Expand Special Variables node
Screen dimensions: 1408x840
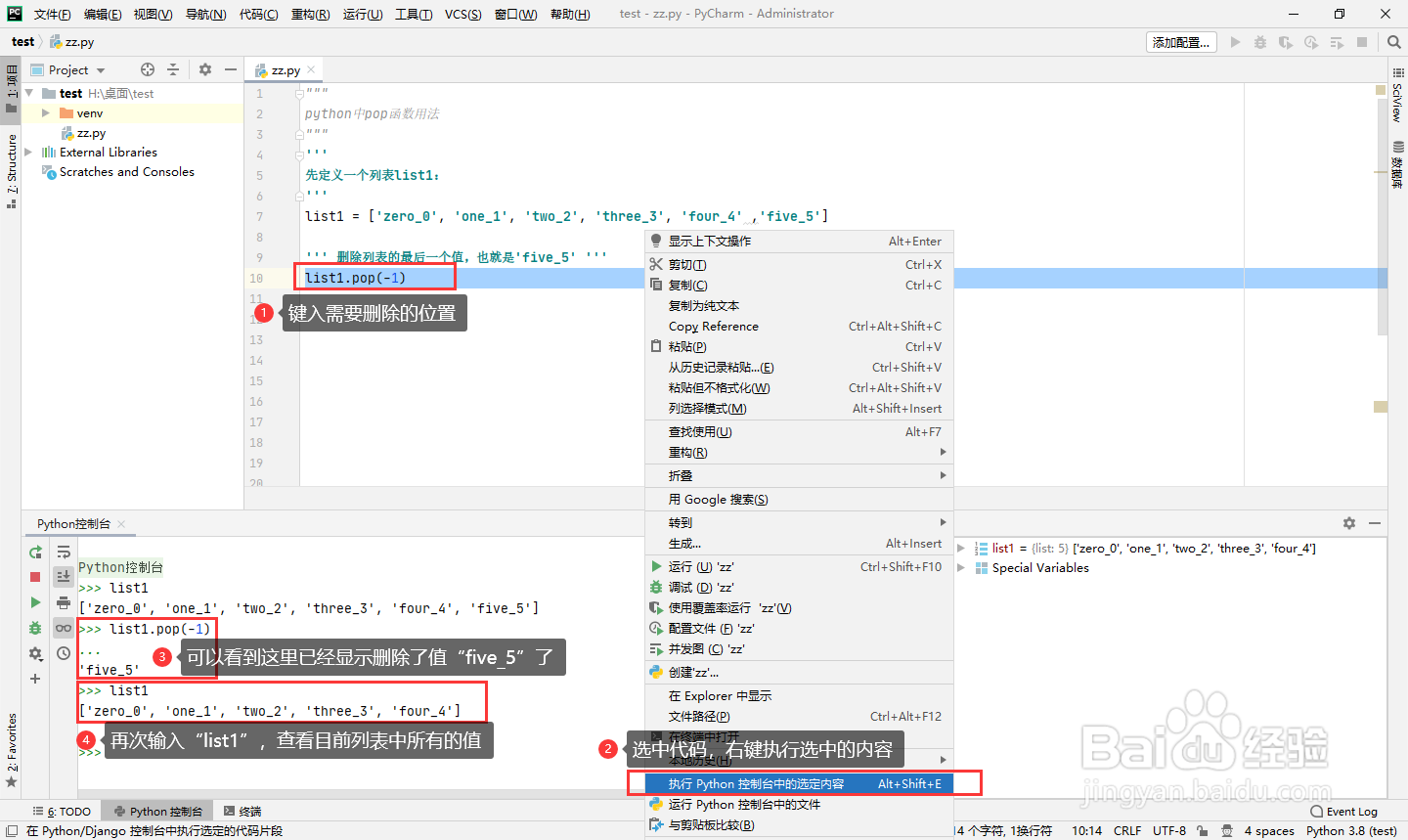(962, 567)
